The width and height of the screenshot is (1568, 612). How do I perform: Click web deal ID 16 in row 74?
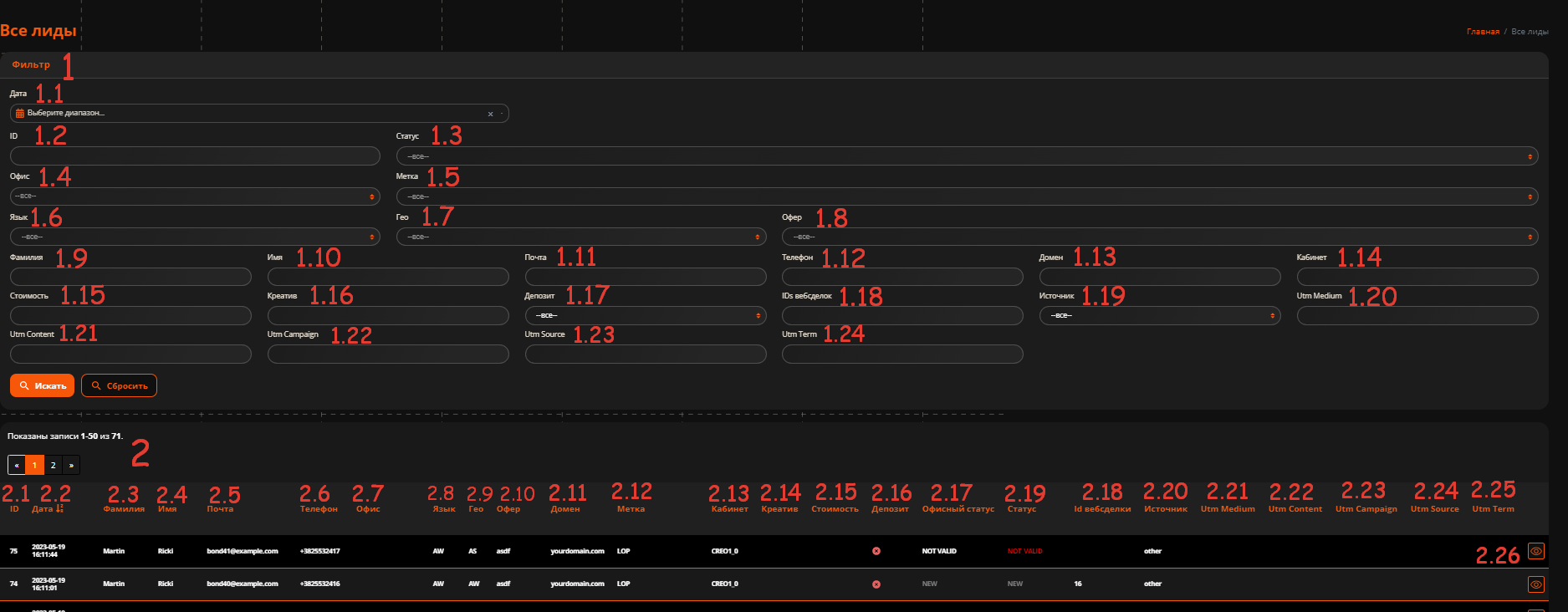pyautogui.click(x=1078, y=584)
